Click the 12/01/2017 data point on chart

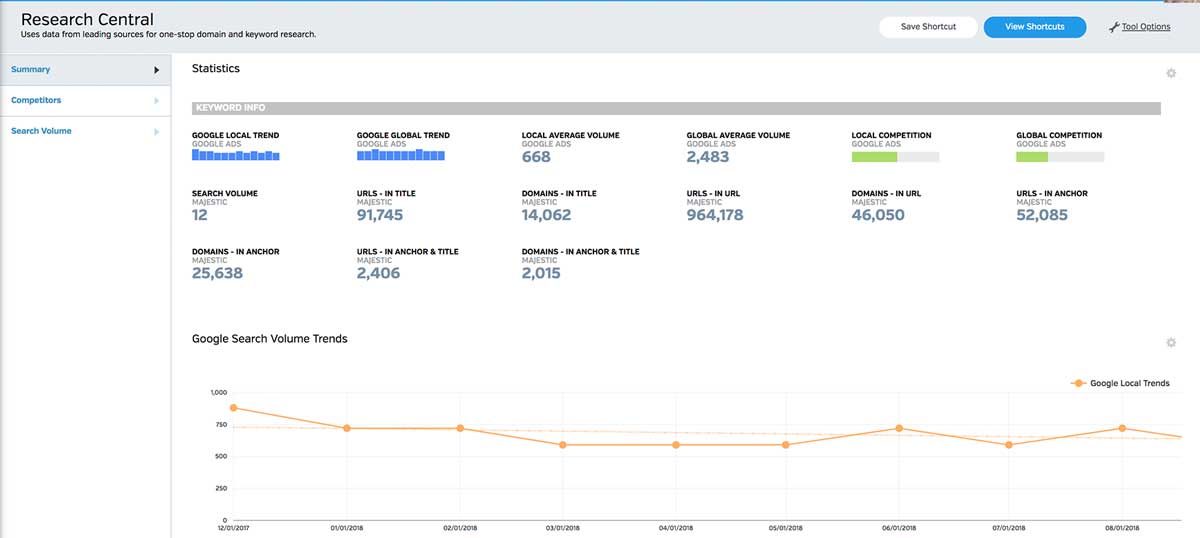[233, 408]
